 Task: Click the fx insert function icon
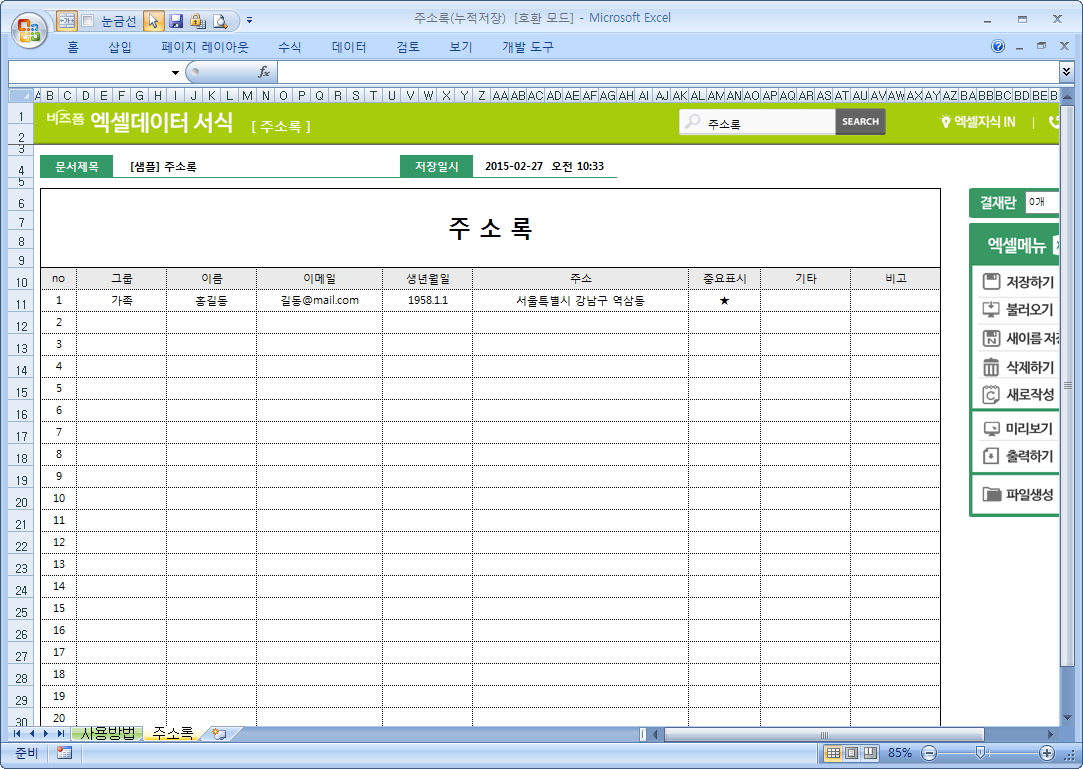[264, 72]
